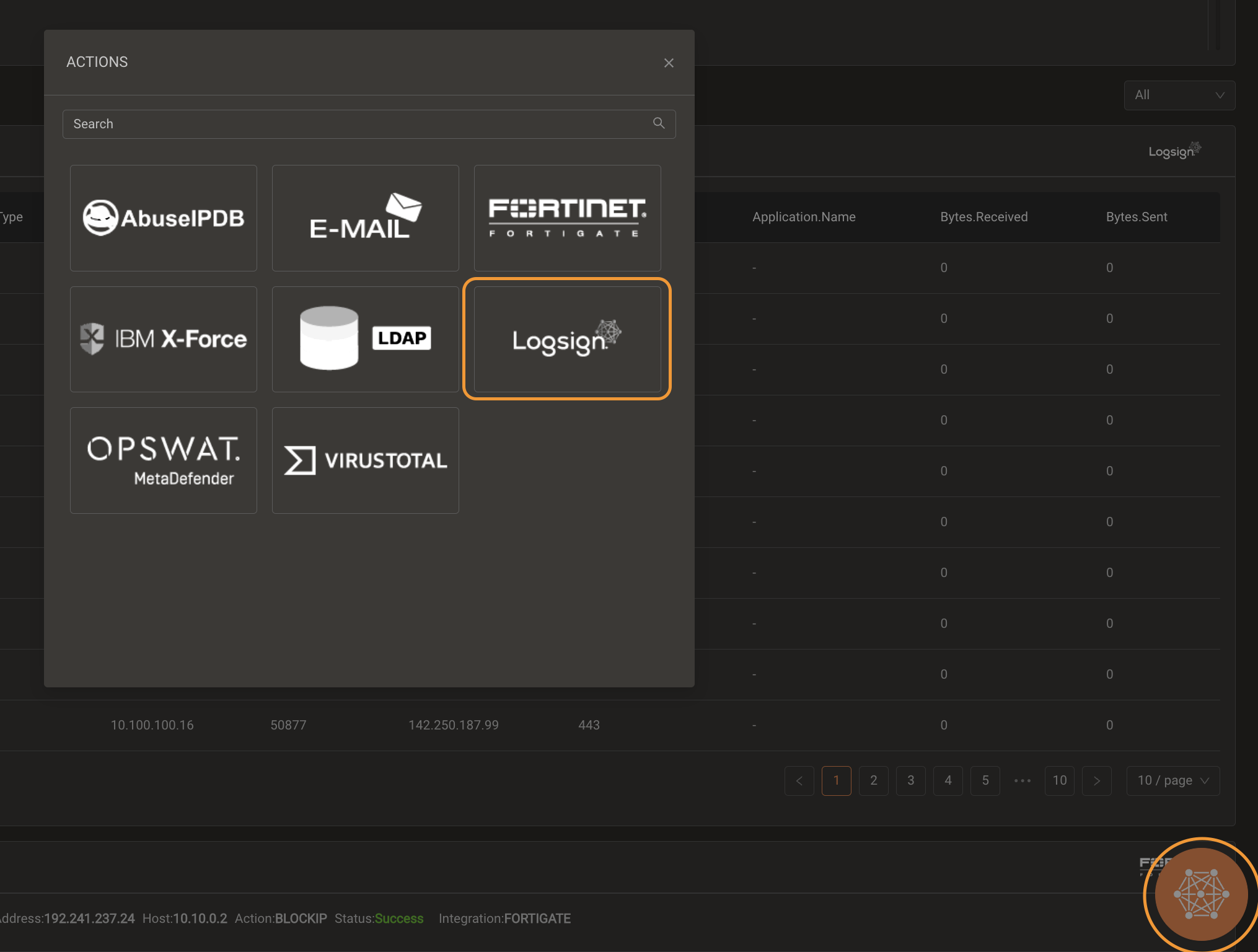The image size is (1258, 952).
Task: Jump to last page 10
Action: tap(1060, 780)
